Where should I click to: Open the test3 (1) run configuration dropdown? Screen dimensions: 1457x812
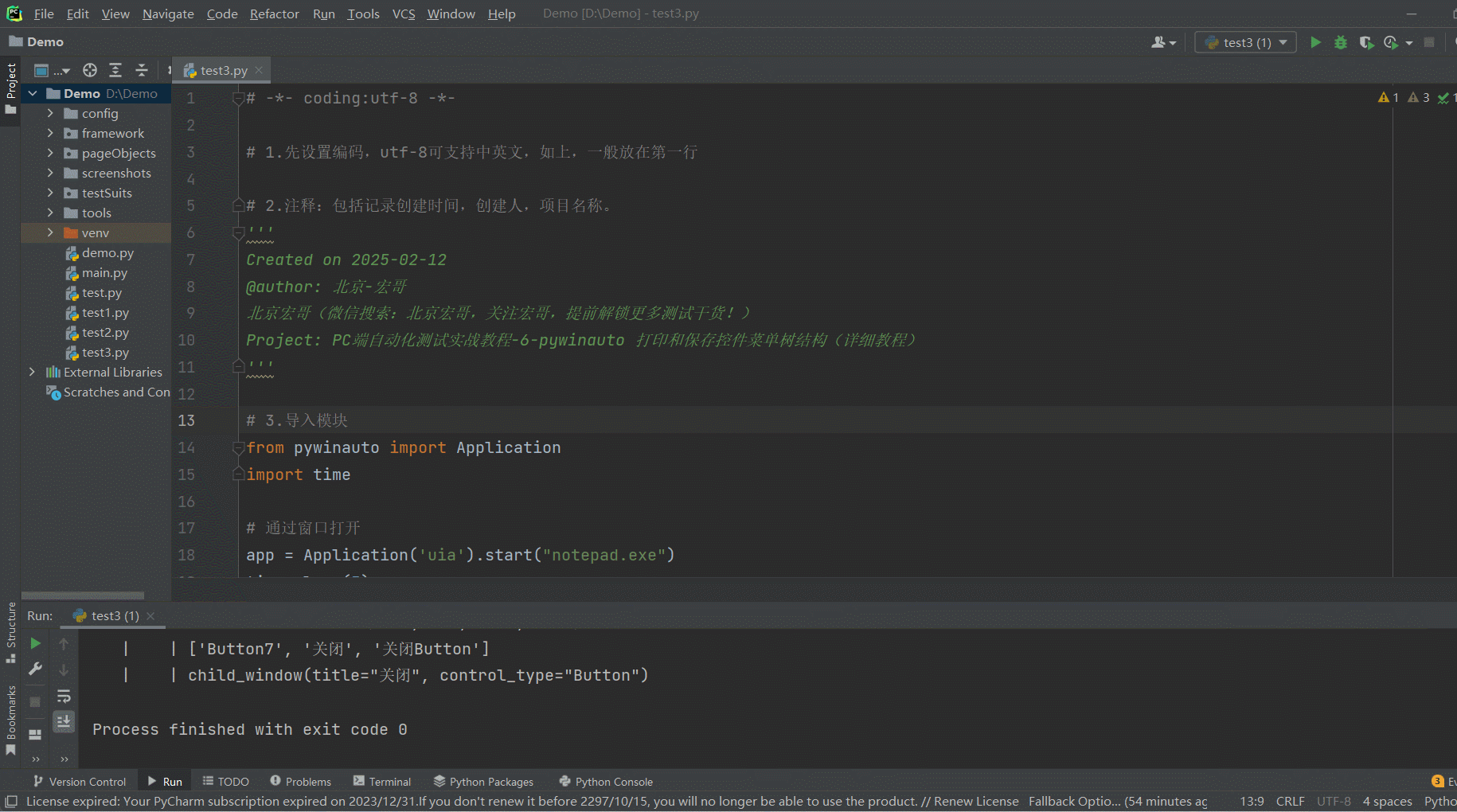[1245, 42]
